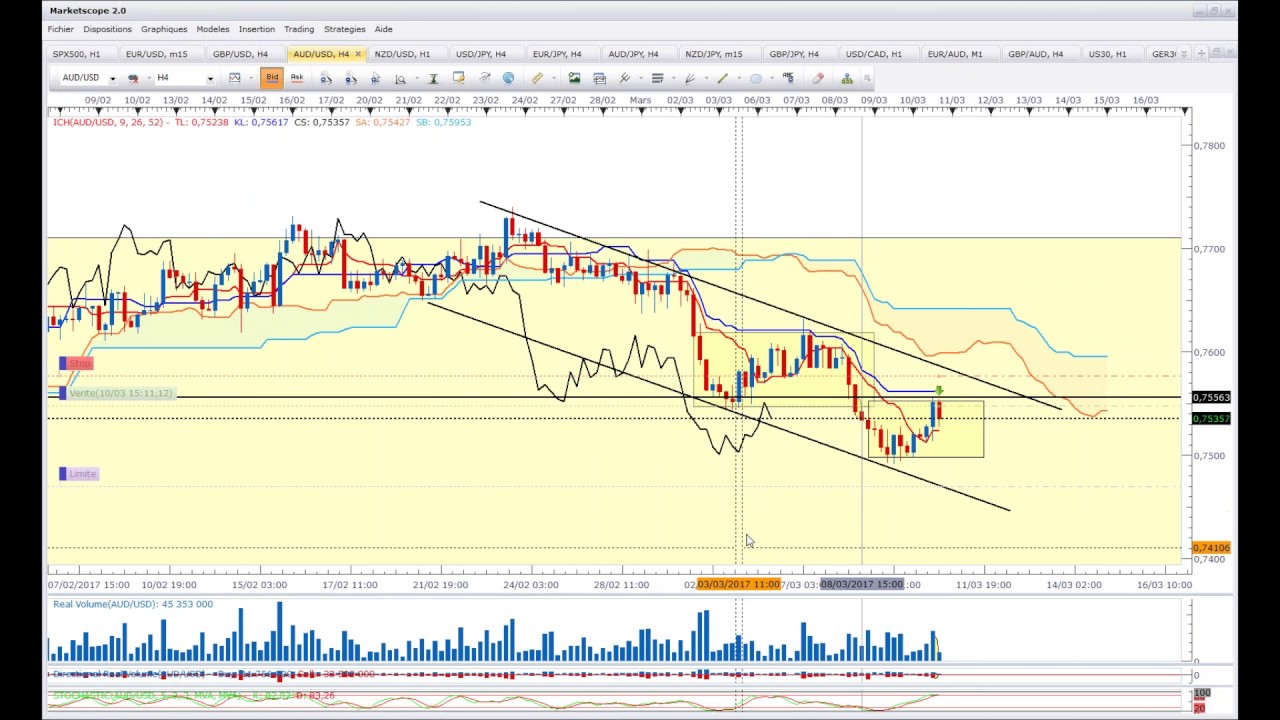1280x720 pixels.
Task: Close the AUD/USD, H4 tab
Action: (x=358, y=54)
